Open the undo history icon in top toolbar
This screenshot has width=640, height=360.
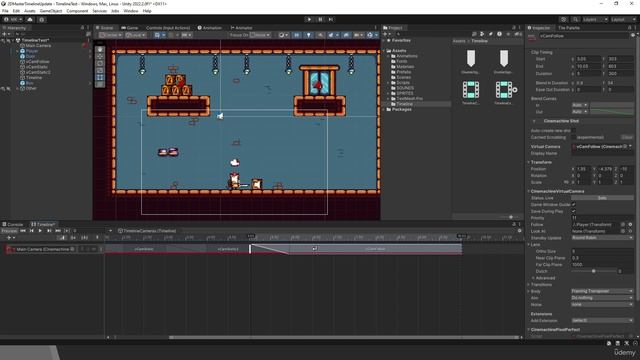[x=563, y=19]
